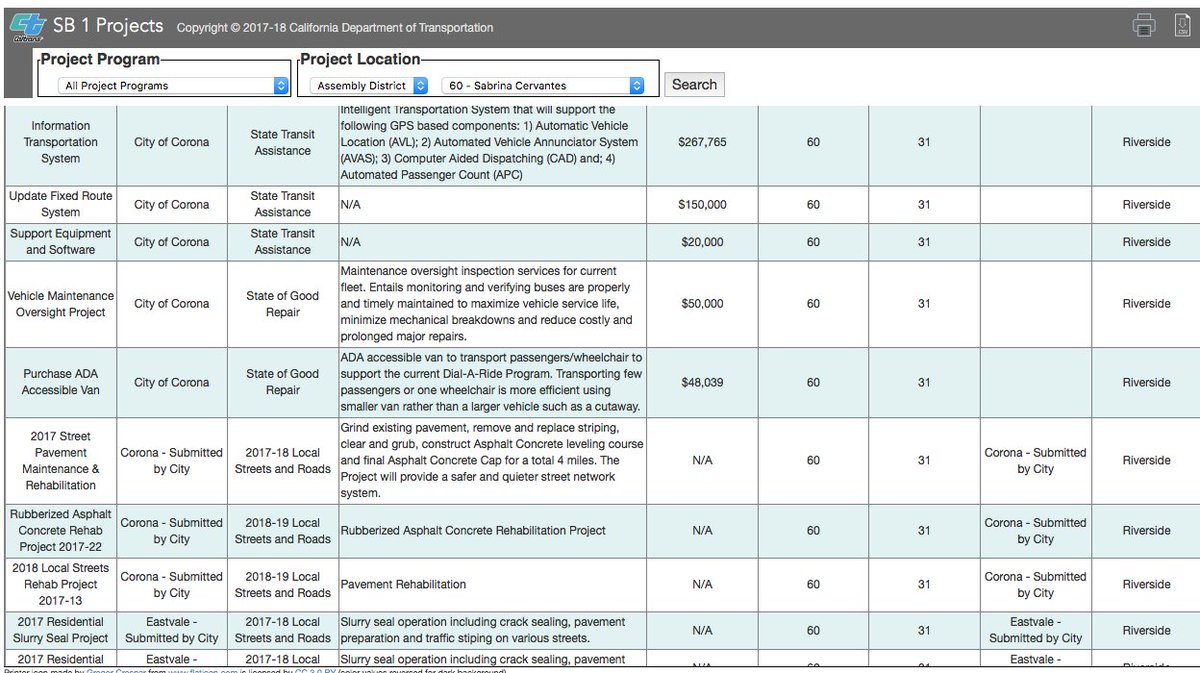The width and height of the screenshot is (1200, 673).
Task: Click Rubberized Asphalt Concrete Rehab Project 2017-22
Action: pos(61,531)
